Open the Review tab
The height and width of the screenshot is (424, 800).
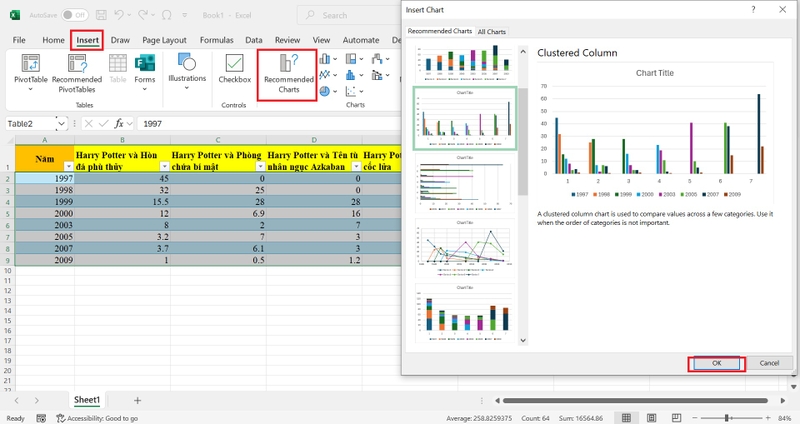coord(287,40)
